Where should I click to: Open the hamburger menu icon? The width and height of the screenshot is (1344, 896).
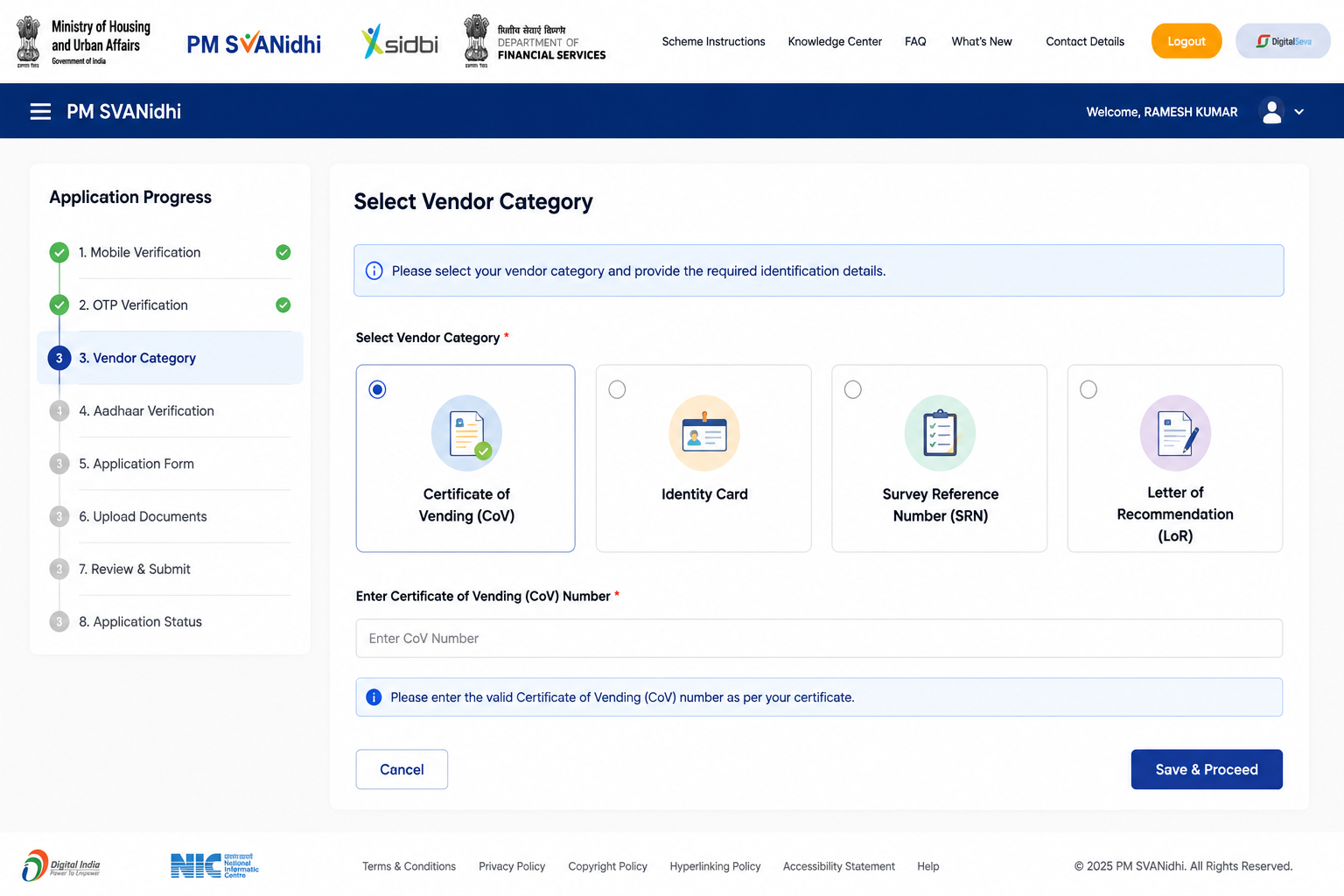pyautogui.click(x=40, y=111)
